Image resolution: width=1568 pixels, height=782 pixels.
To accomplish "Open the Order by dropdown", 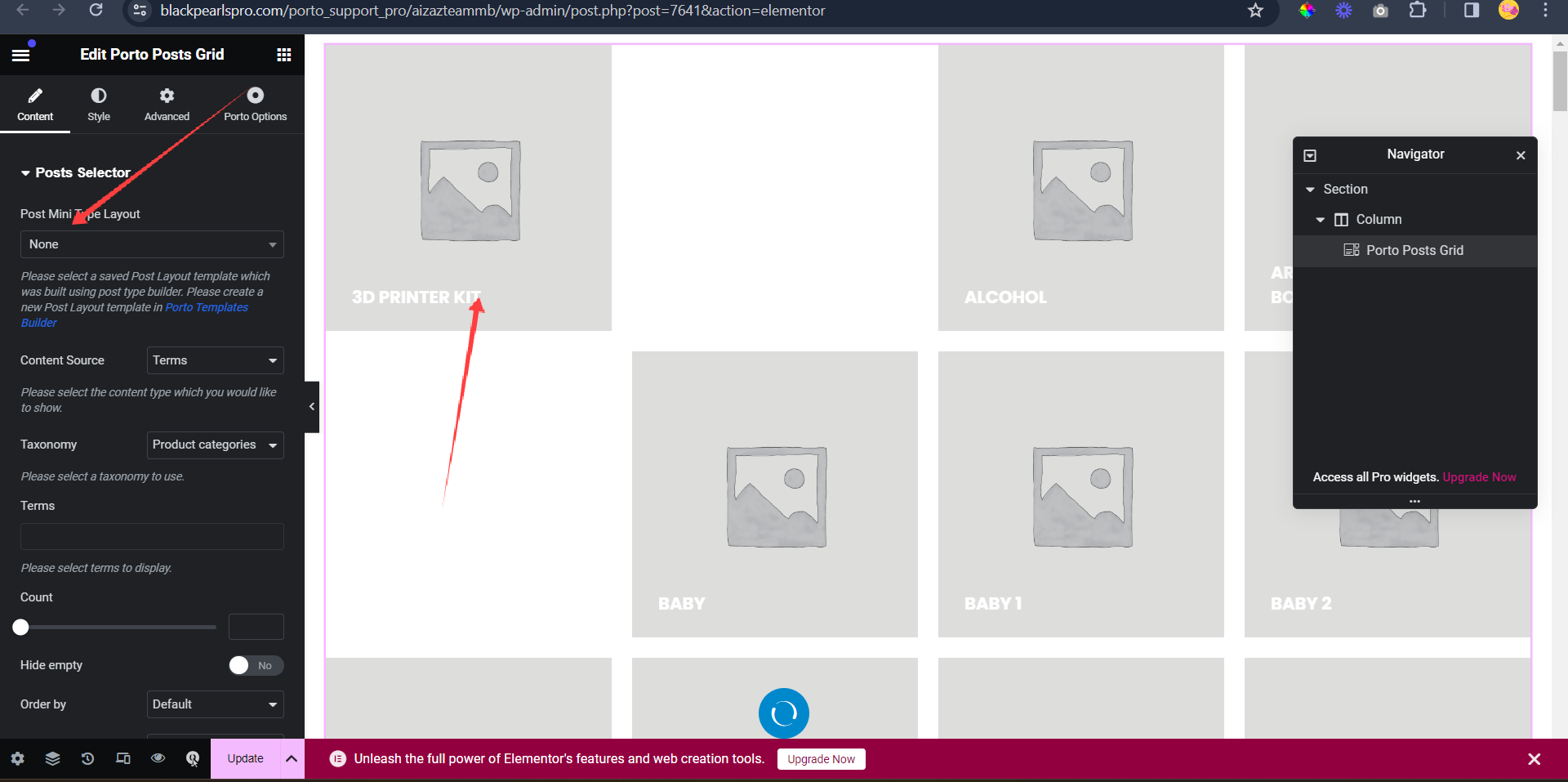I will [215, 704].
